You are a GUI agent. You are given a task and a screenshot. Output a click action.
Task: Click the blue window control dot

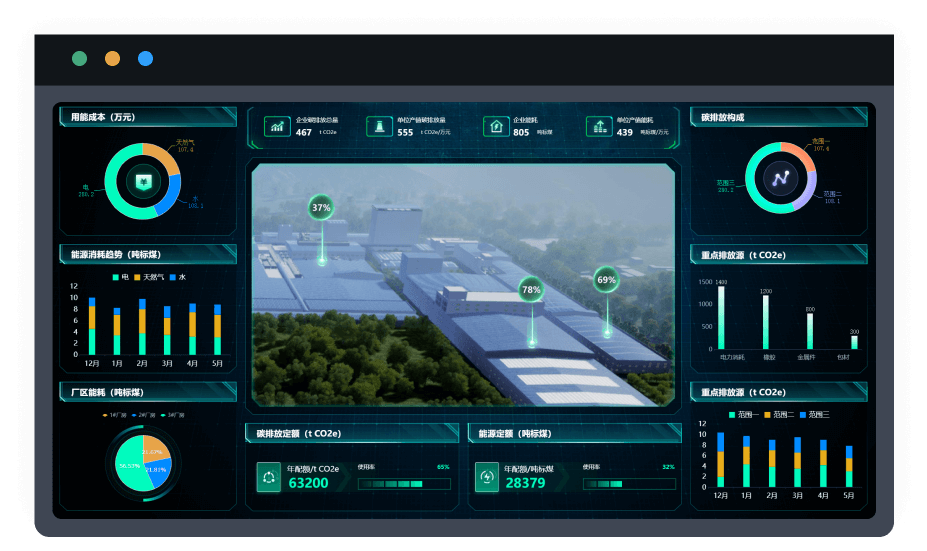click(x=146, y=59)
